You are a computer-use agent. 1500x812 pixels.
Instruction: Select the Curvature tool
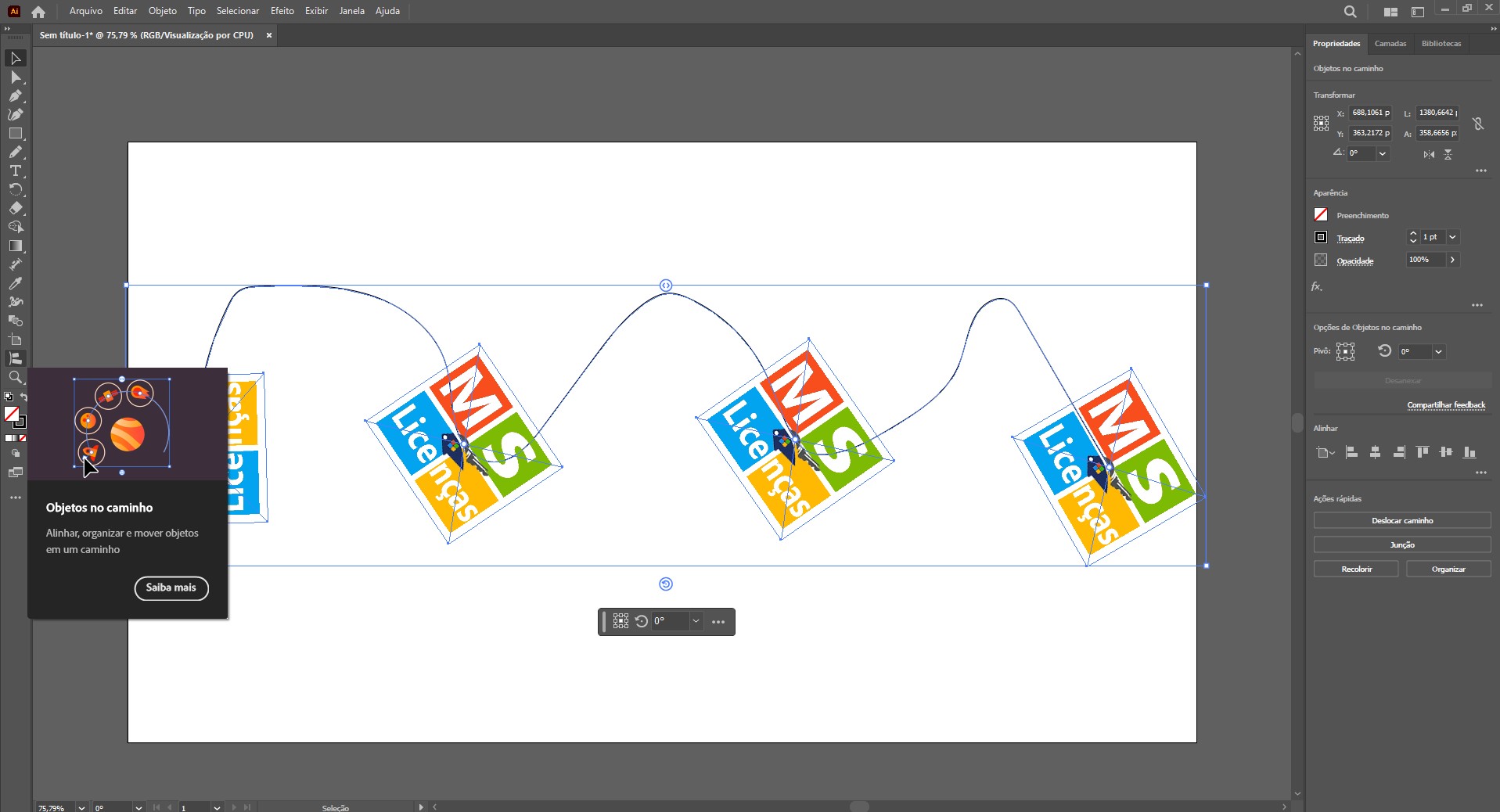pos(15,115)
